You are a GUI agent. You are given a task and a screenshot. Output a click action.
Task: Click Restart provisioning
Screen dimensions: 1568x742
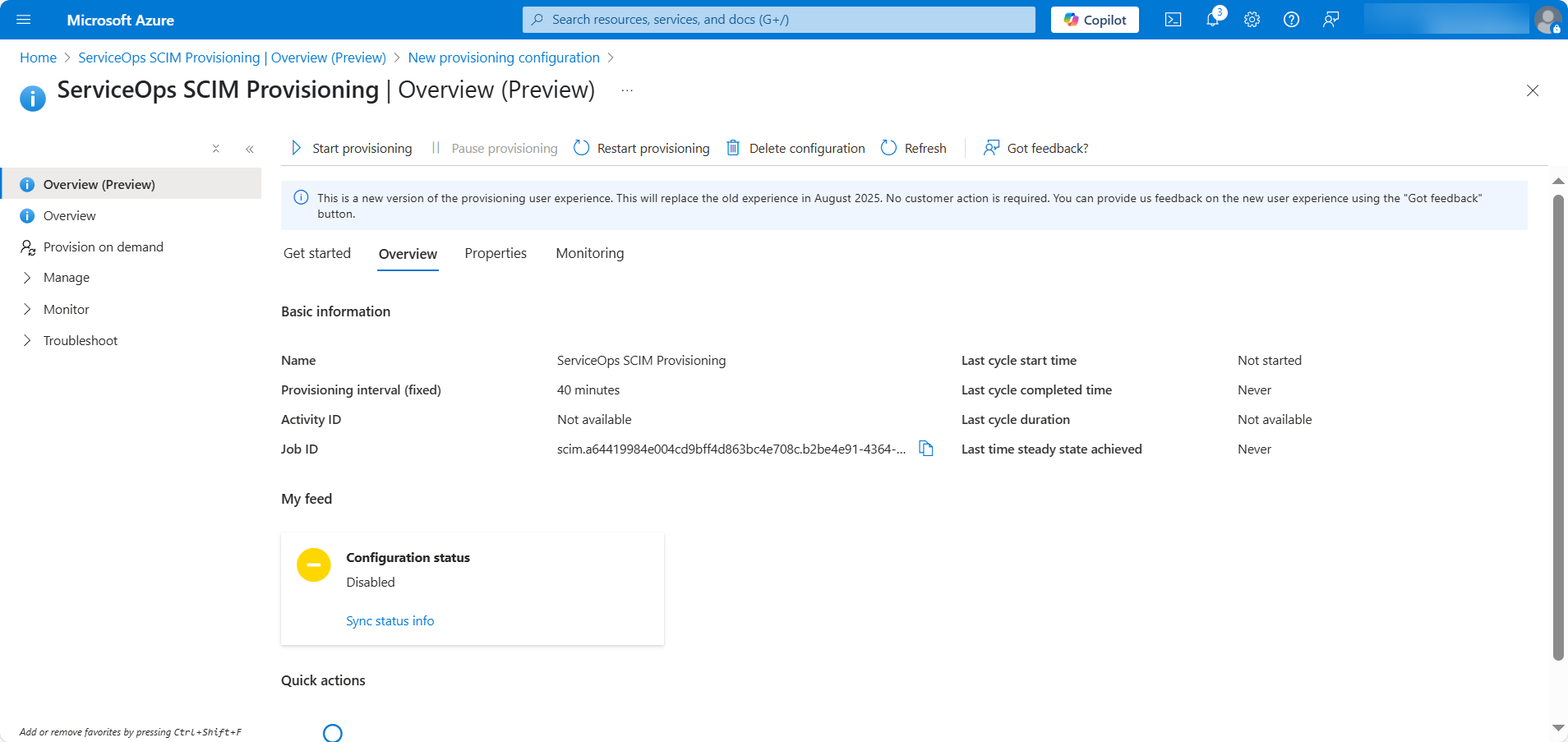[642, 148]
